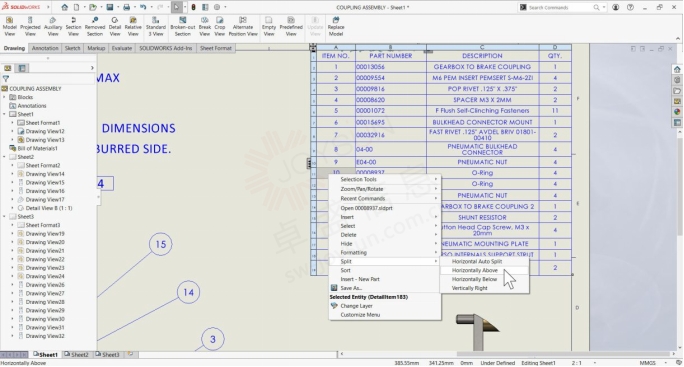The image size is (684, 367).
Task: Open the Evaluate tab
Action: pyautogui.click(x=122, y=48)
